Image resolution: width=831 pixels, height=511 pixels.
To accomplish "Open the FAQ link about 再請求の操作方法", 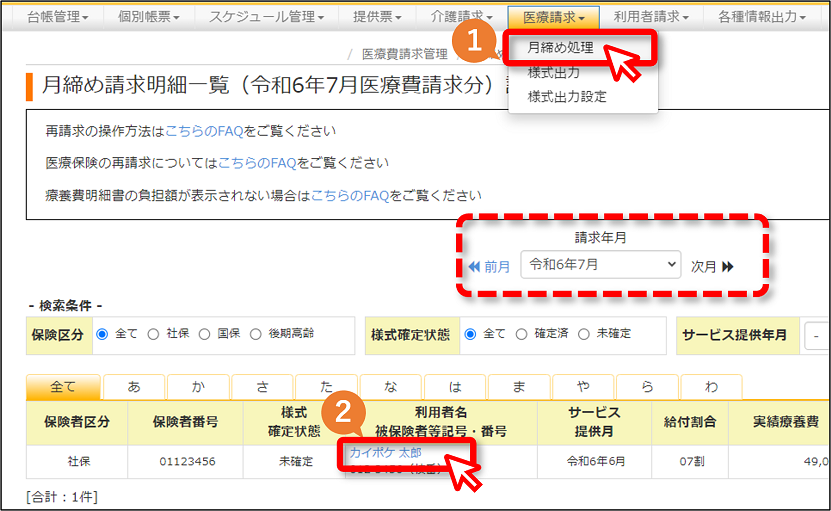I will (204, 131).
